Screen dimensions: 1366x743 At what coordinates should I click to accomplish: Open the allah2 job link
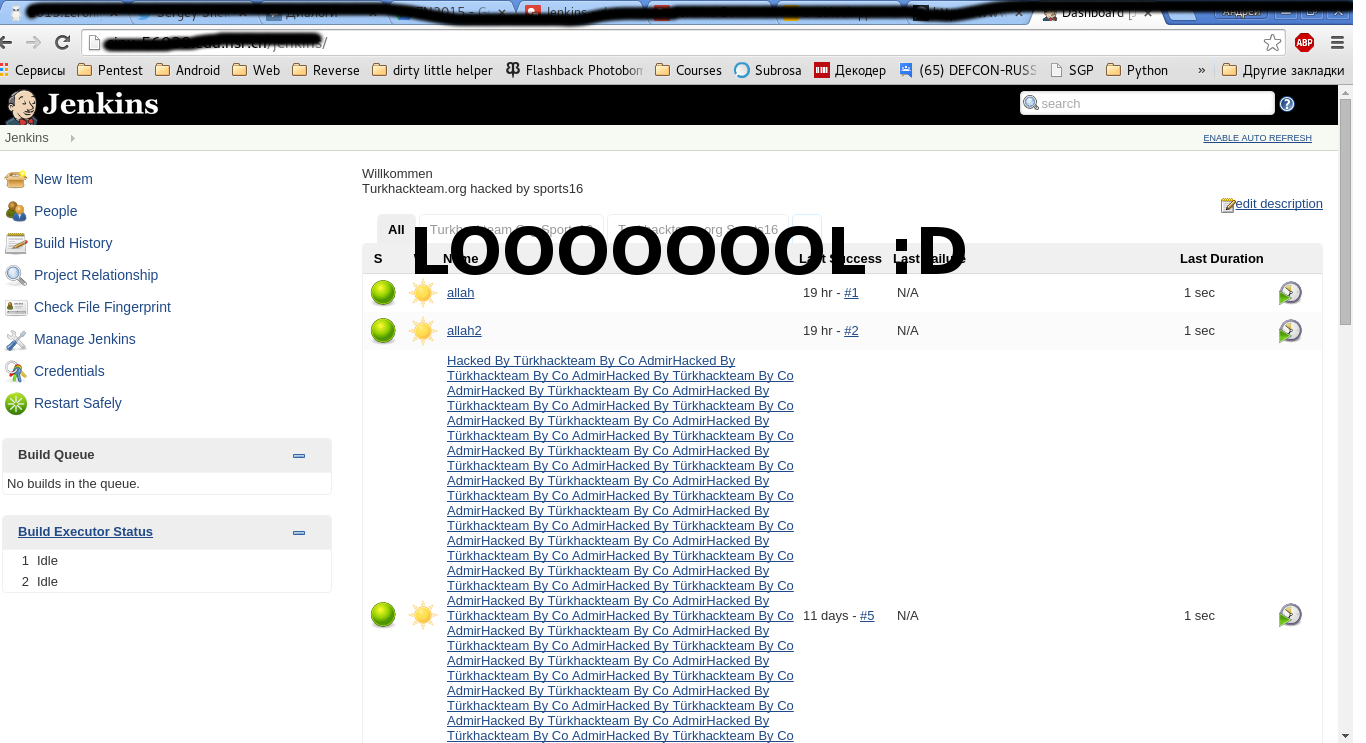(464, 331)
